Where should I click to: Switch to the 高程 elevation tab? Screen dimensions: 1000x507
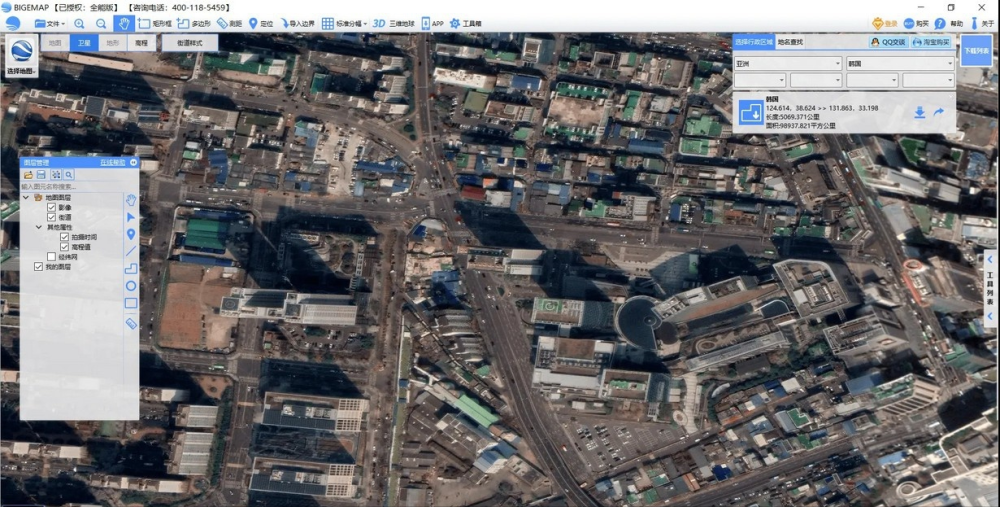point(141,43)
